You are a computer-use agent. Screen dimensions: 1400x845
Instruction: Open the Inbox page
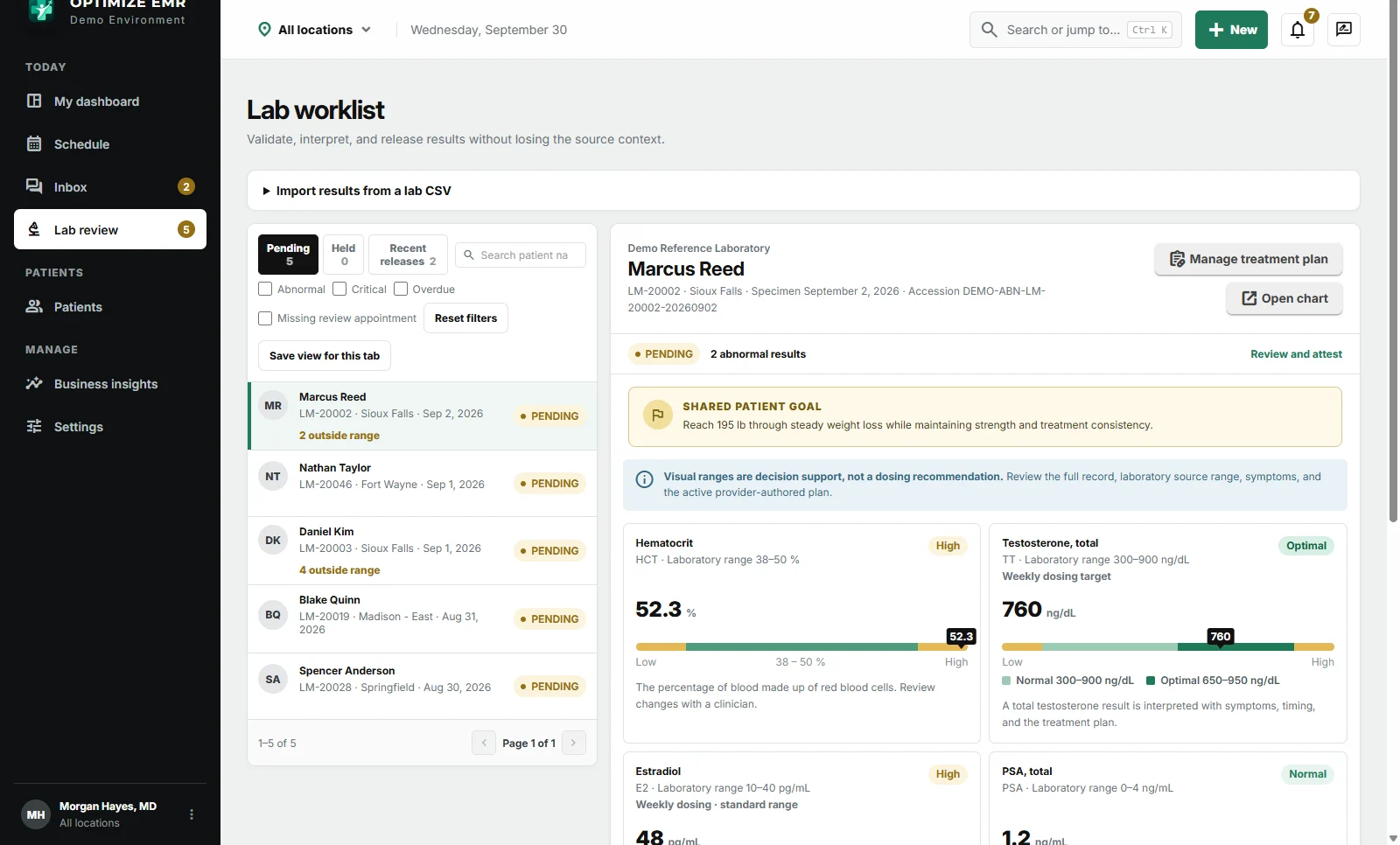pos(110,187)
